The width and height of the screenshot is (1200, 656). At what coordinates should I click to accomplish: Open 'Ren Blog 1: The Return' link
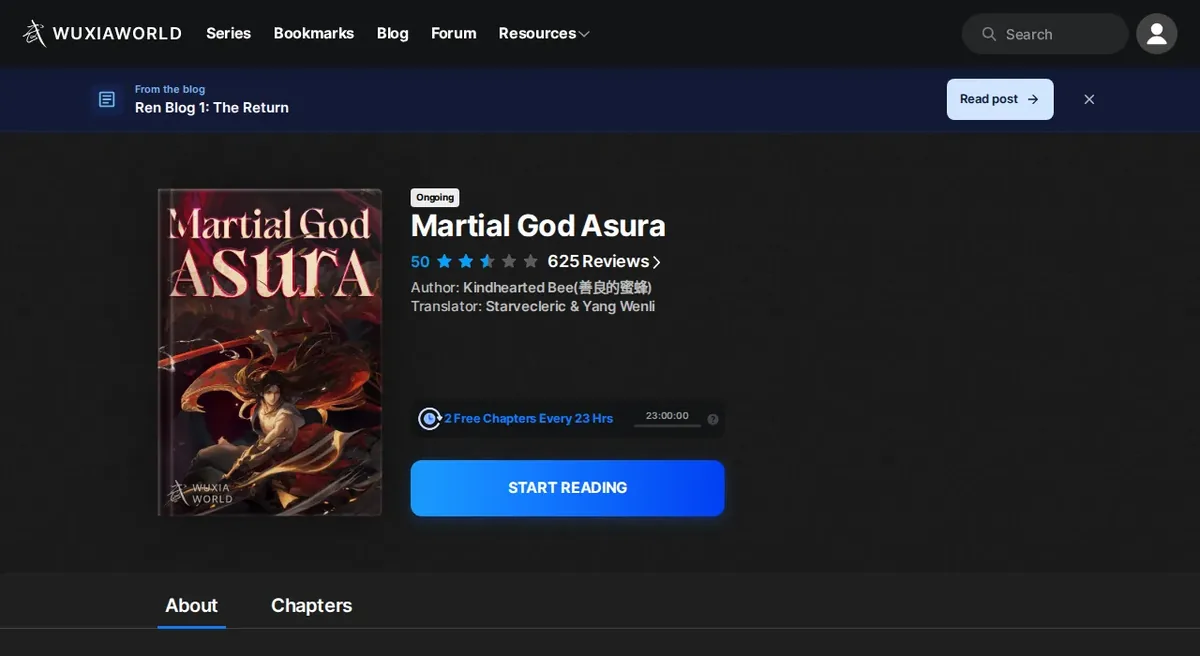[212, 108]
